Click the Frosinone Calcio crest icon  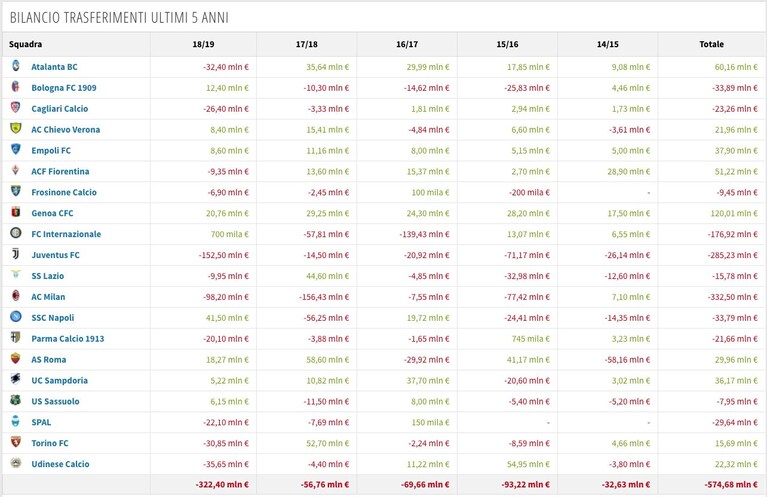click(16, 191)
